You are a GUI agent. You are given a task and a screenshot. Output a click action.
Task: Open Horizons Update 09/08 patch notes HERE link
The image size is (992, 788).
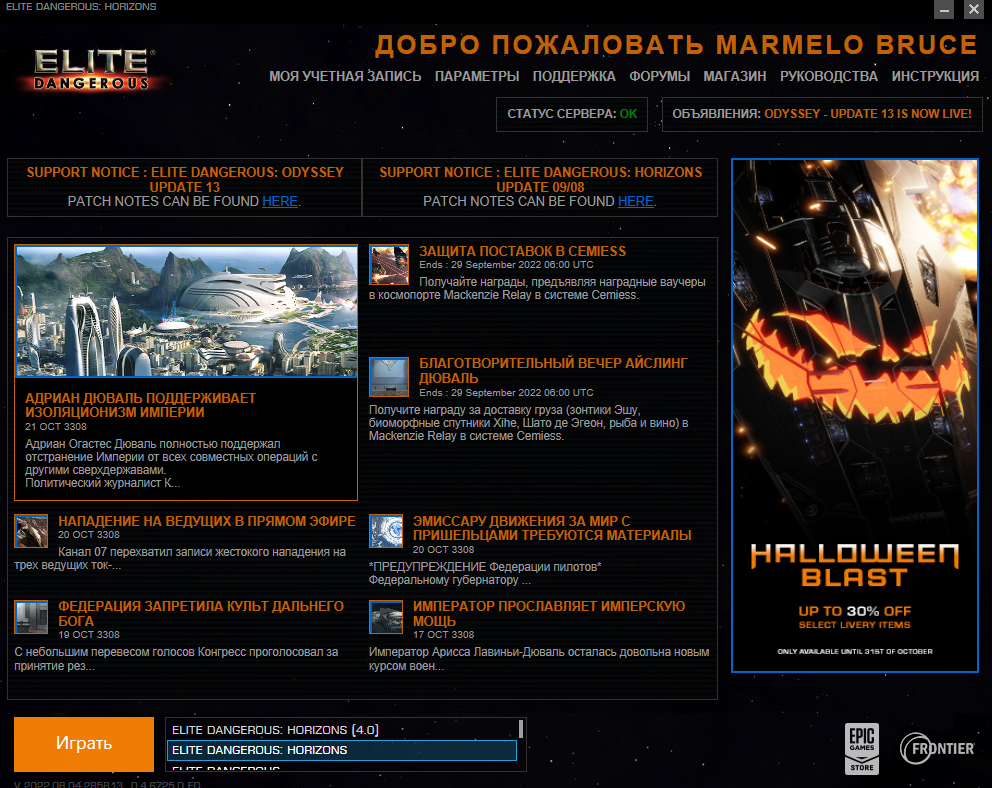click(x=635, y=201)
